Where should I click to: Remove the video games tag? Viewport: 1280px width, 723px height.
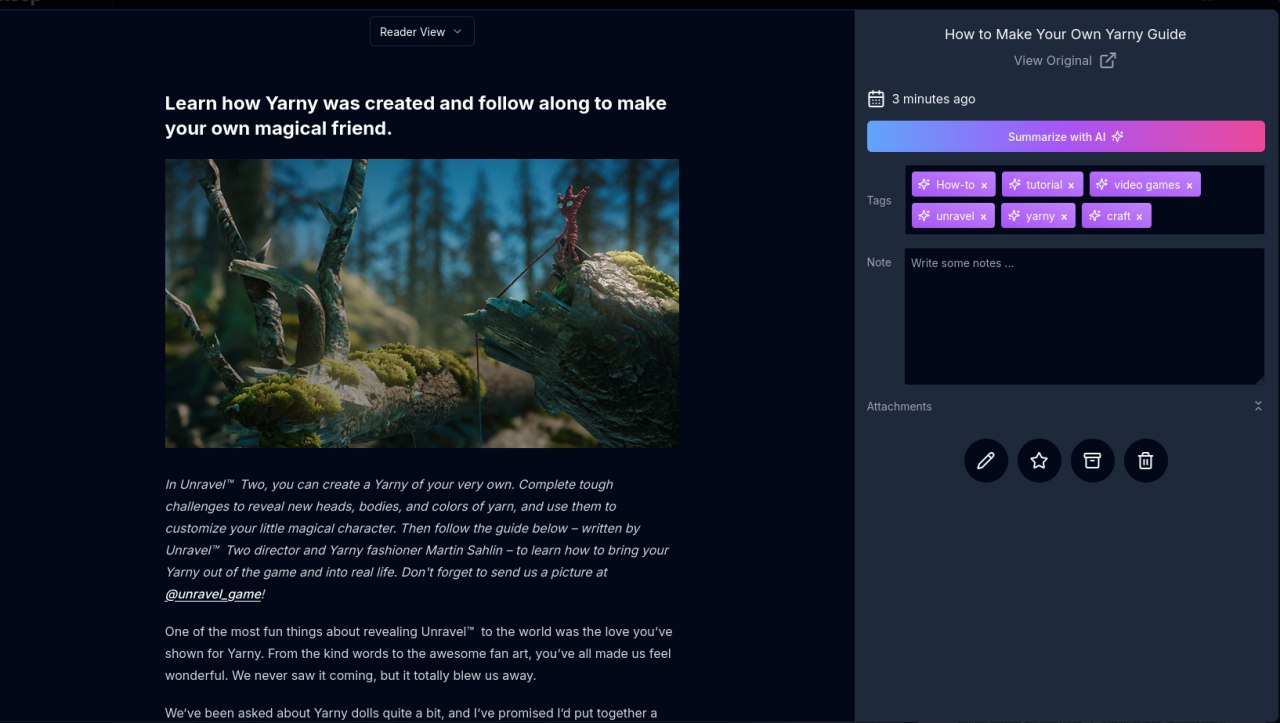point(1189,186)
